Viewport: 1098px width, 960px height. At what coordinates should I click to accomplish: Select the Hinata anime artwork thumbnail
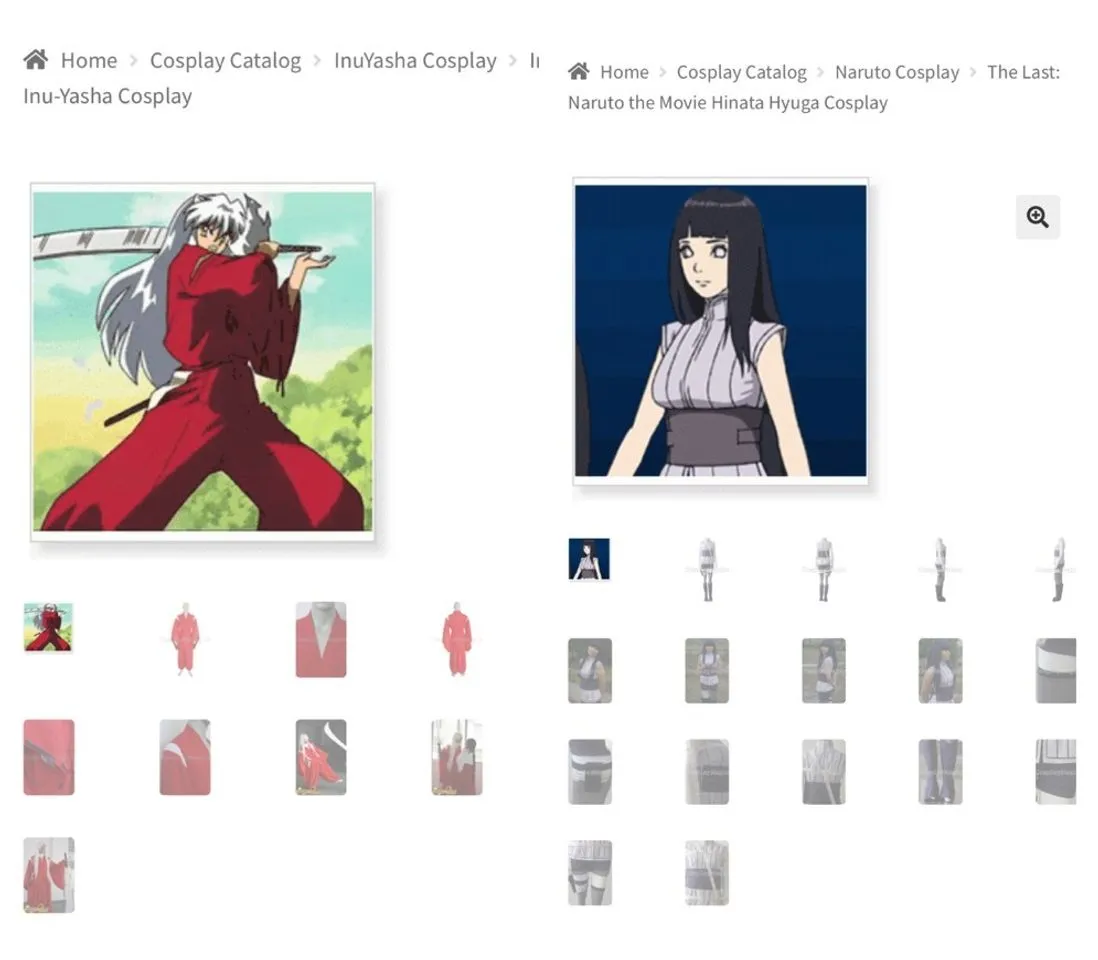click(589, 559)
